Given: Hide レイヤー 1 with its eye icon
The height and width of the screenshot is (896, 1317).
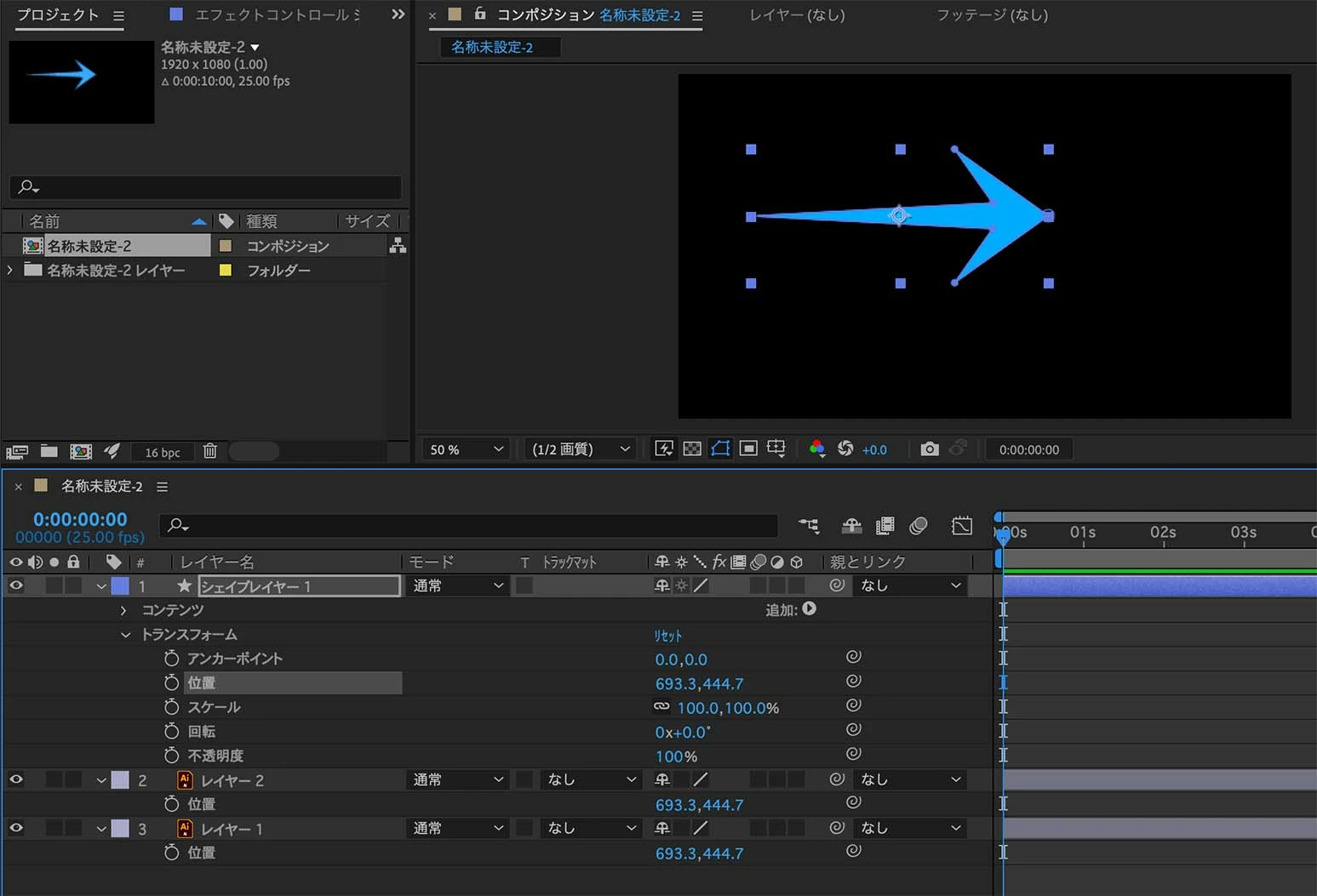Looking at the screenshot, I should [16, 828].
